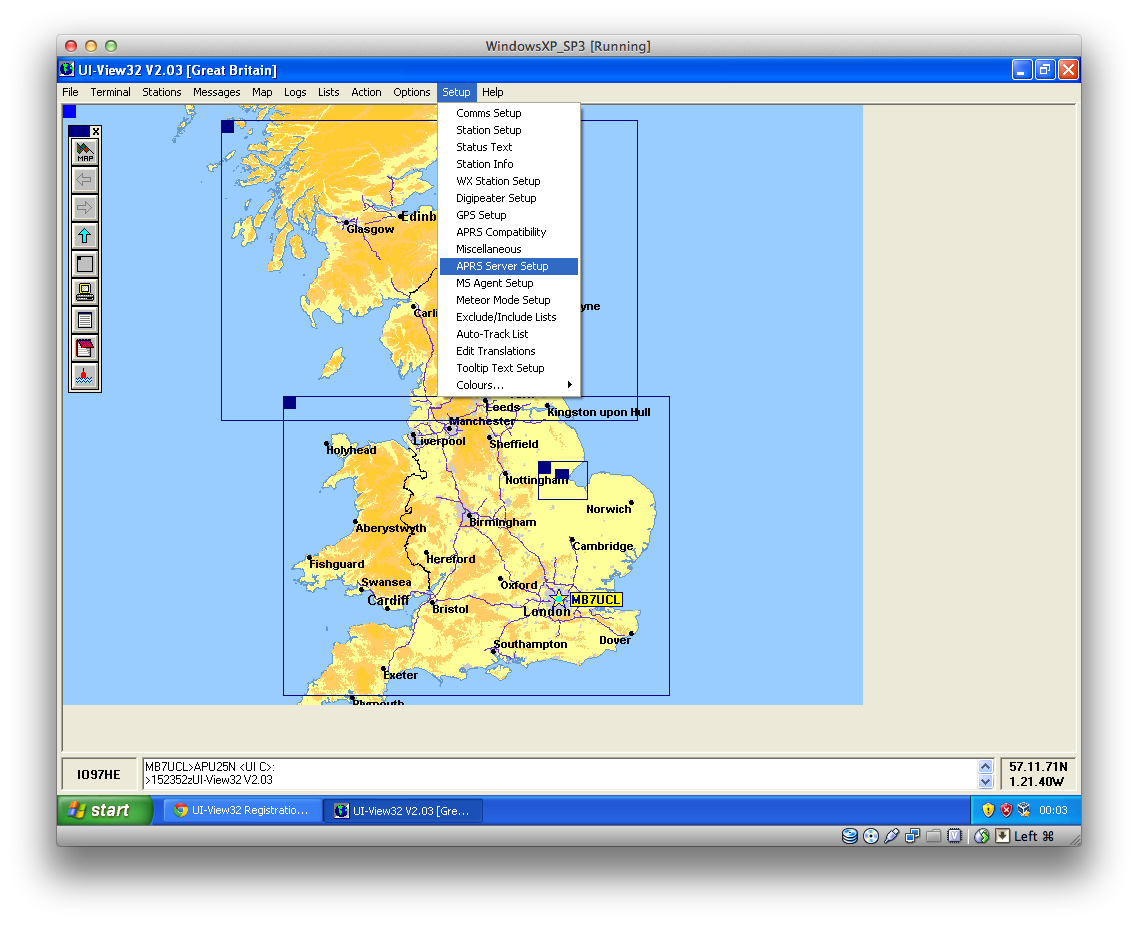
Task: Open the terminal computer icon button
Action: [85, 292]
